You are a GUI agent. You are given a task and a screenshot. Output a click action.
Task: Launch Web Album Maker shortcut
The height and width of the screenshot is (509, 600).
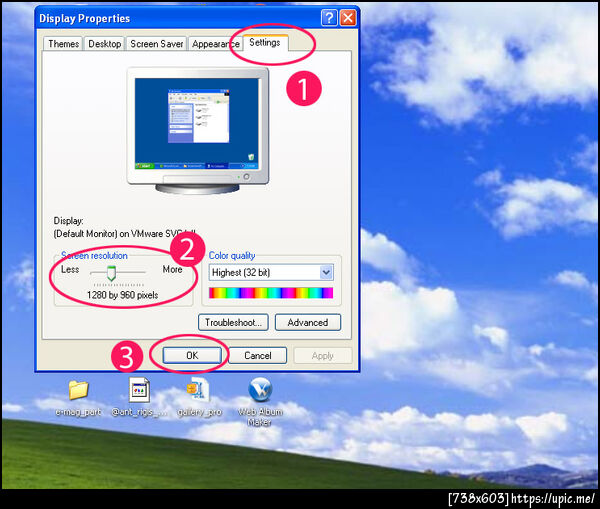point(260,390)
